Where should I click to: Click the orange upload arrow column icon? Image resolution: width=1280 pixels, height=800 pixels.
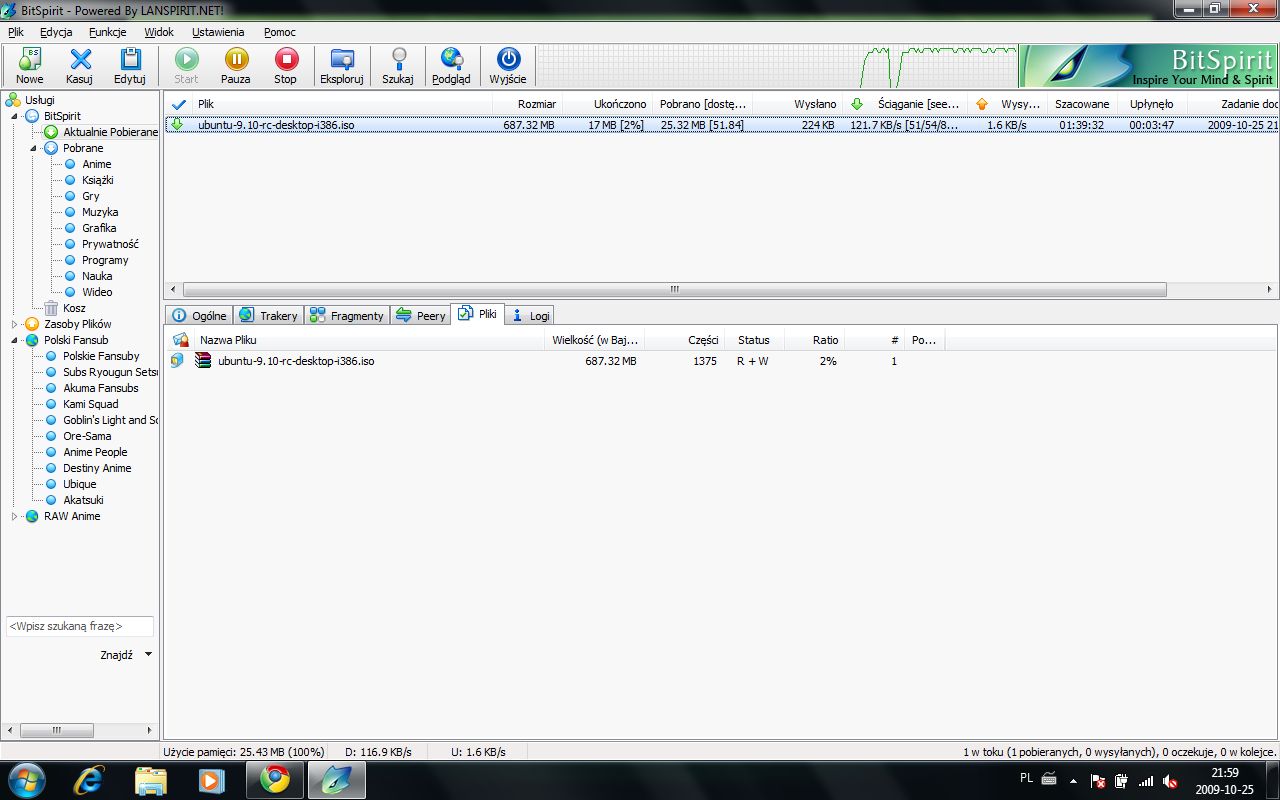[982, 104]
